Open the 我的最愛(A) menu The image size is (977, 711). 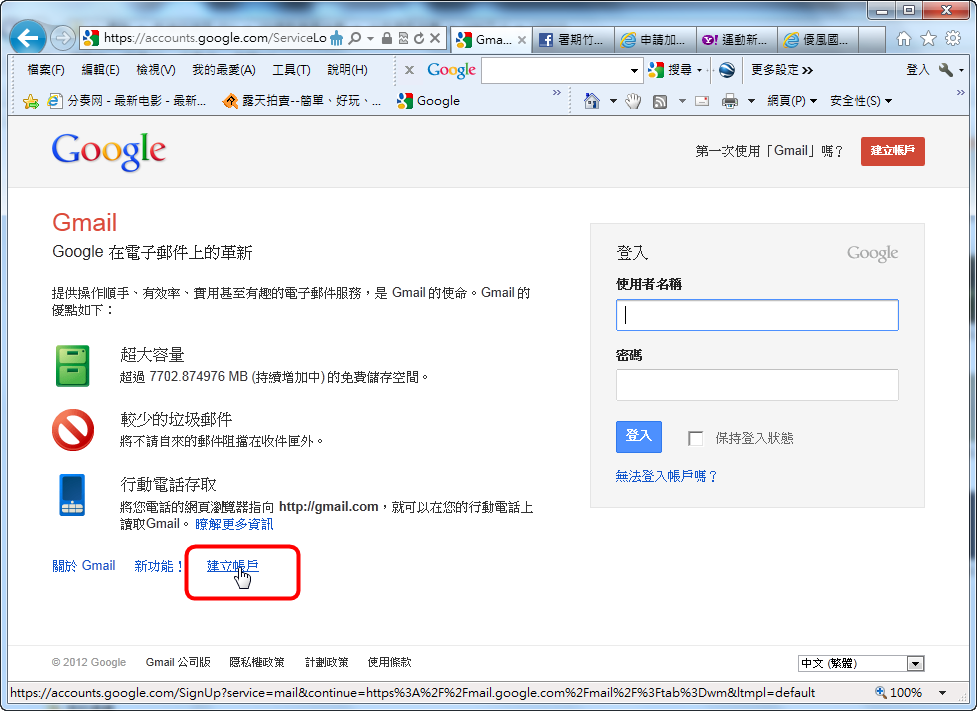coord(223,70)
